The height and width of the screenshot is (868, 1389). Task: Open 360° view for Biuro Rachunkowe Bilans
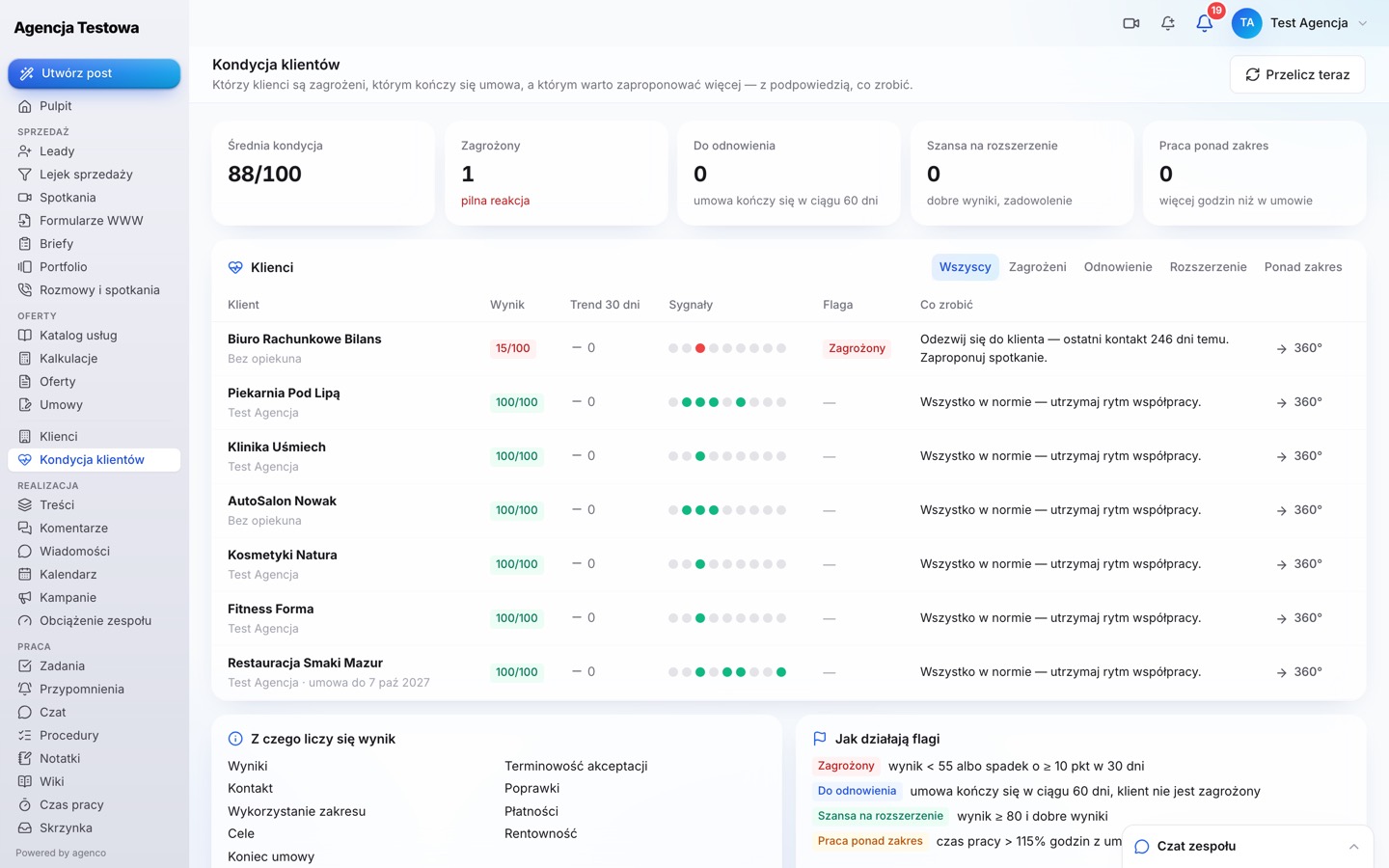click(x=1299, y=348)
